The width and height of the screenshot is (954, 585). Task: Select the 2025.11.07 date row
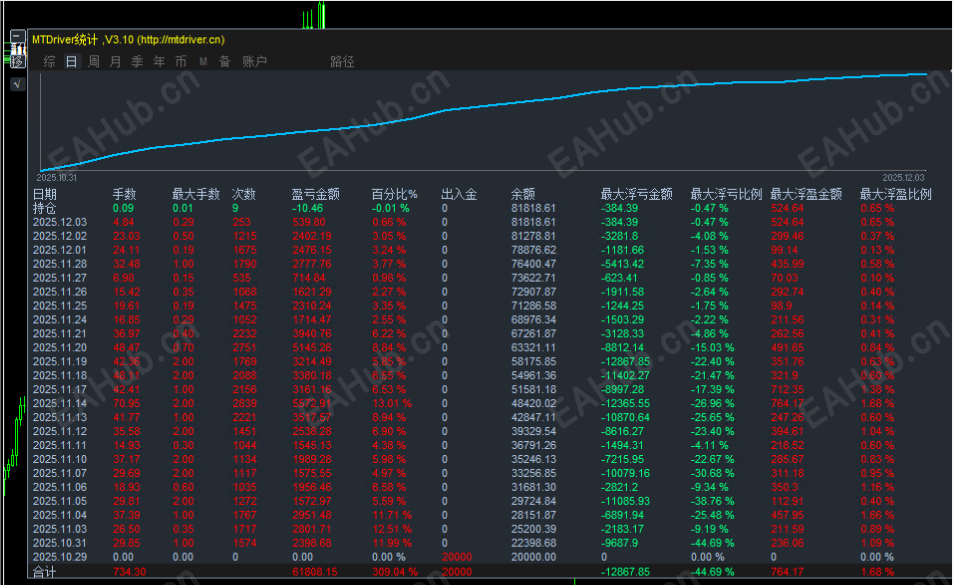click(x=60, y=473)
